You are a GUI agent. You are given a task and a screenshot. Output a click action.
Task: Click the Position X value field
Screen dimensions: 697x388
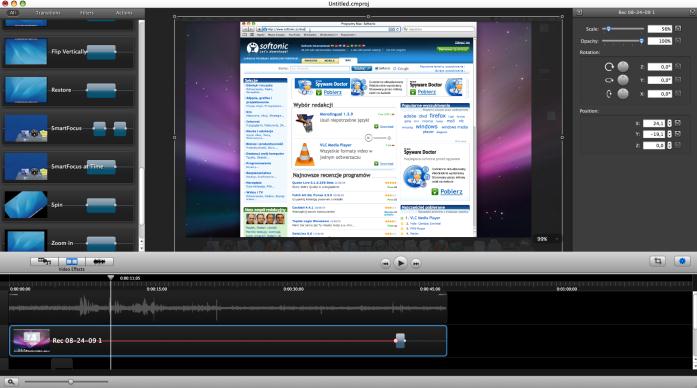tap(654, 123)
